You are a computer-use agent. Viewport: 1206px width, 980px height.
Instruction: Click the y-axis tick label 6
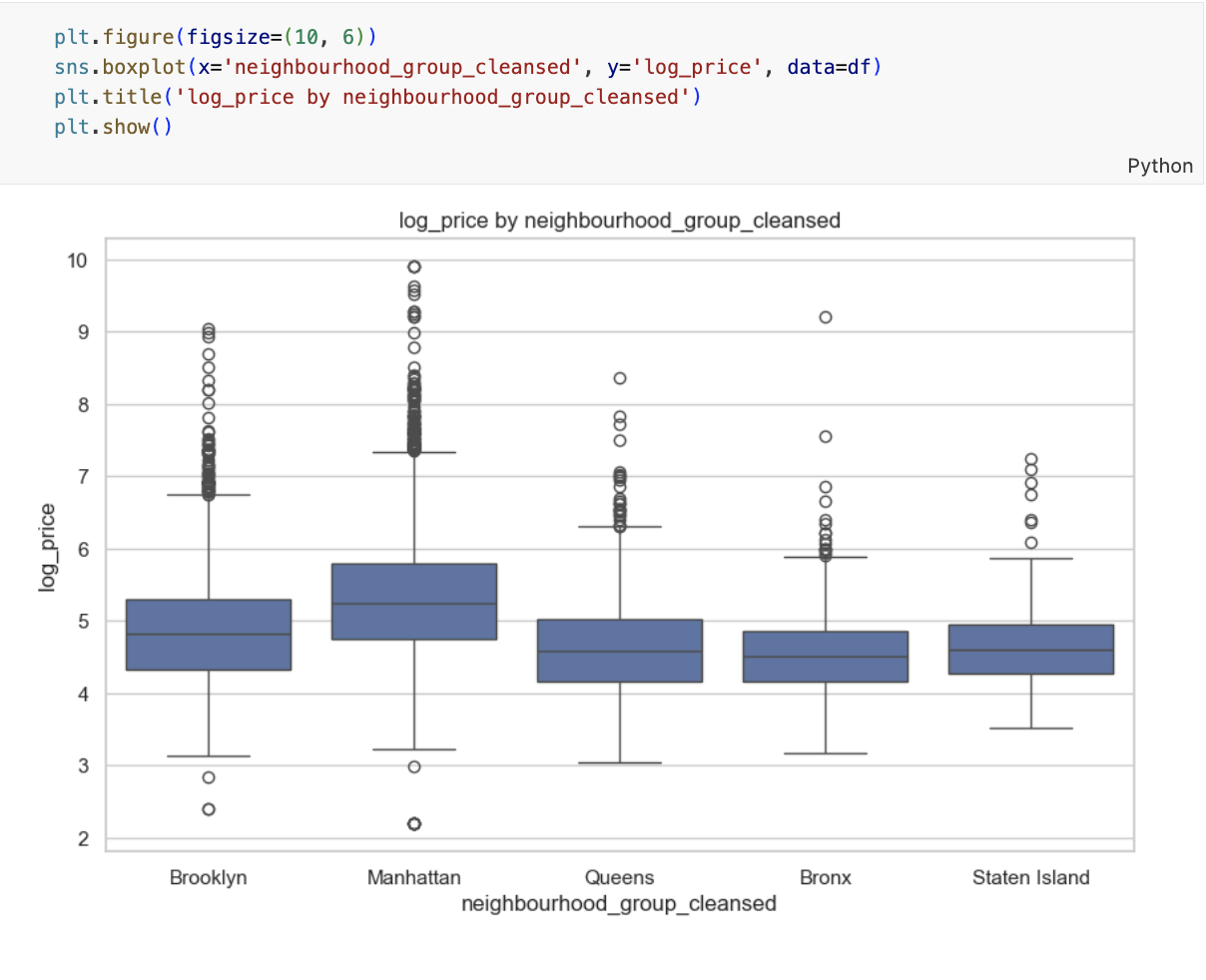tap(84, 550)
